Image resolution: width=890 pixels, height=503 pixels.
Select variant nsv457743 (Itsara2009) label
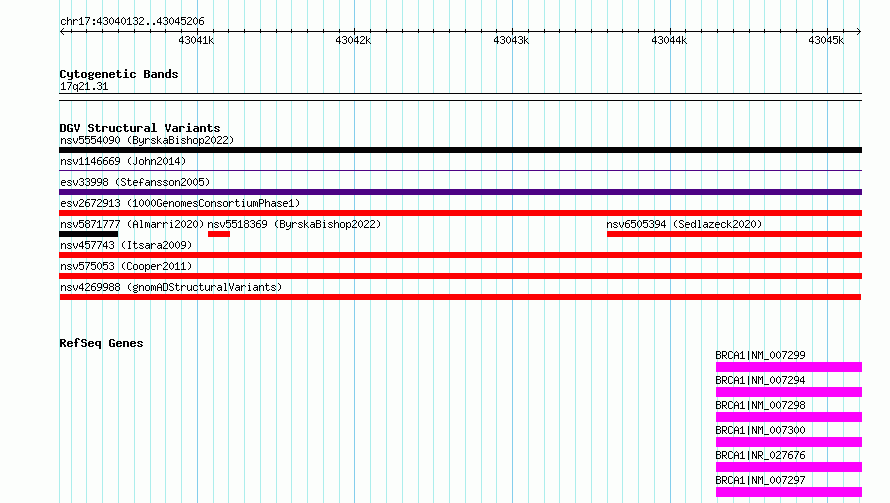coord(126,245)
